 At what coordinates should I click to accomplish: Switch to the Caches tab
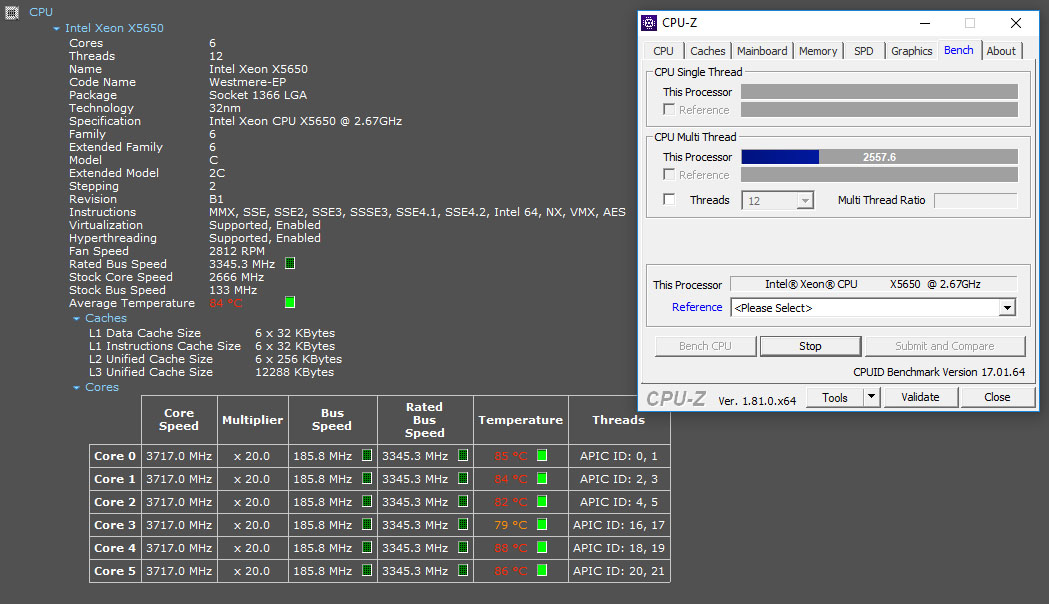[707, 51]
